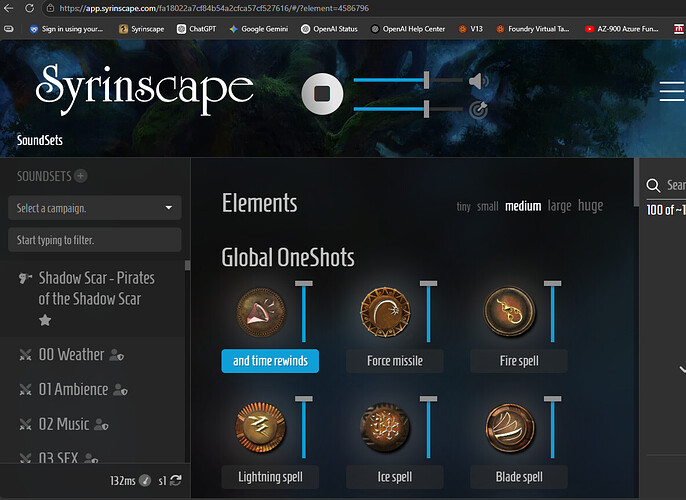Click the Syrinscape logo
The height and width of the screenshot is (500, 686).
[144, 89]
